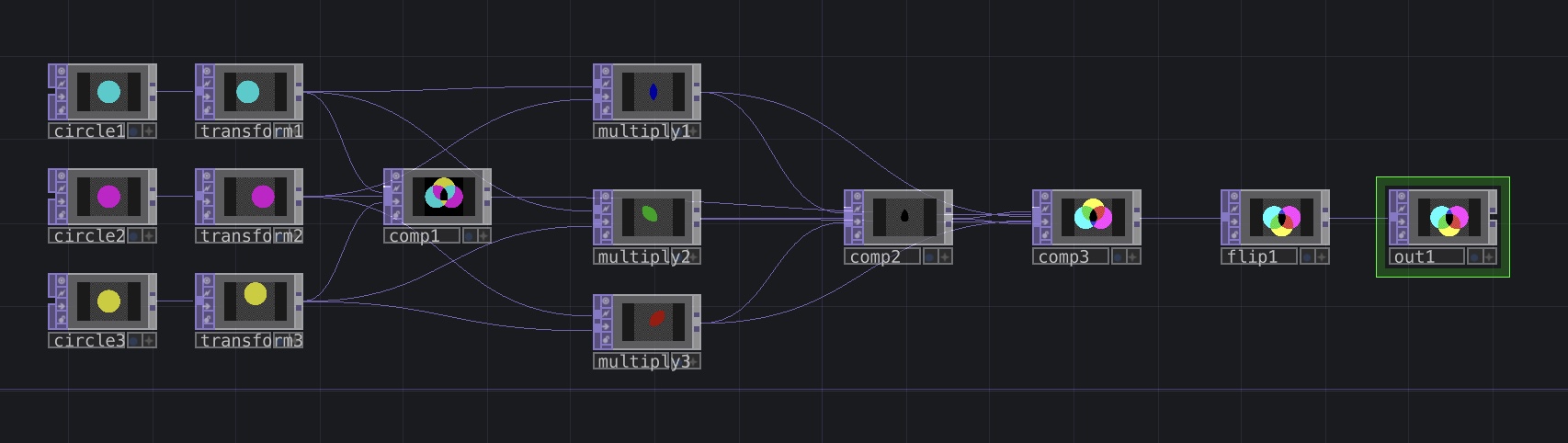Enable display flag on flip1
1568x443 pixels.
tap(1307, 257)
